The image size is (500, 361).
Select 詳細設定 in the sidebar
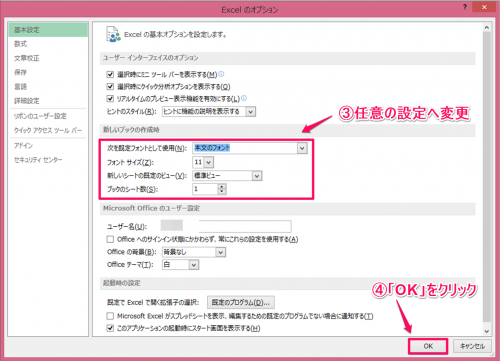(48, 101)
